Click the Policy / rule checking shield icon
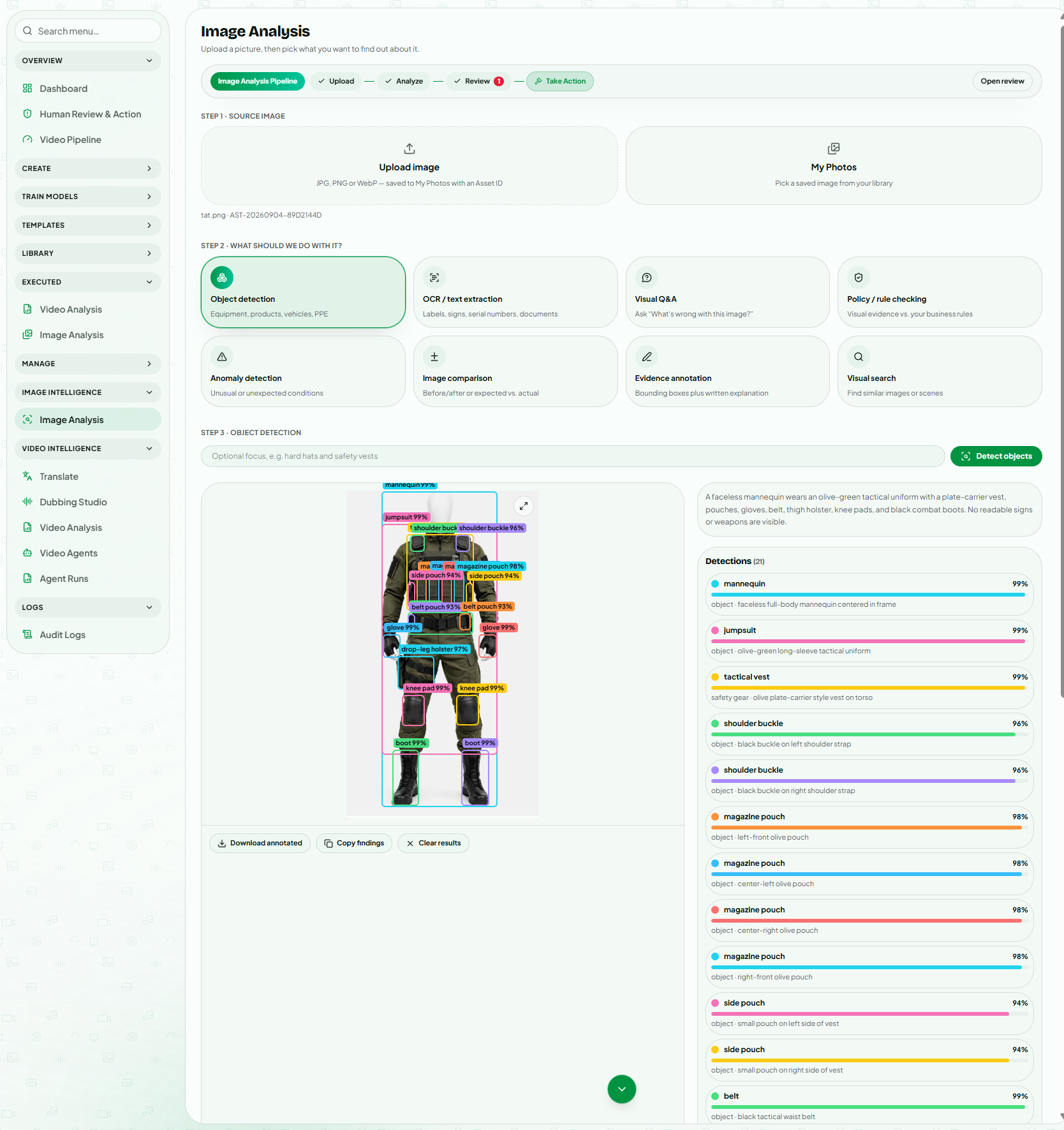The height and width of the screenshot is (1130, 1064). coord(859,278)
